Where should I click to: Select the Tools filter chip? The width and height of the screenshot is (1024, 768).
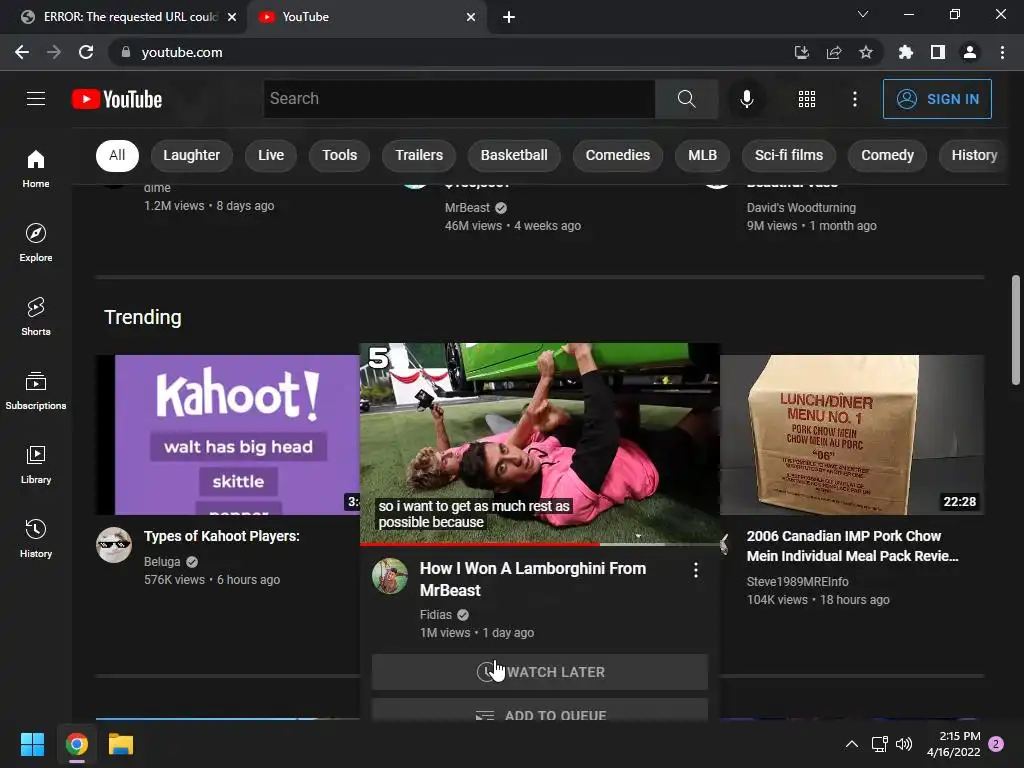340,155
